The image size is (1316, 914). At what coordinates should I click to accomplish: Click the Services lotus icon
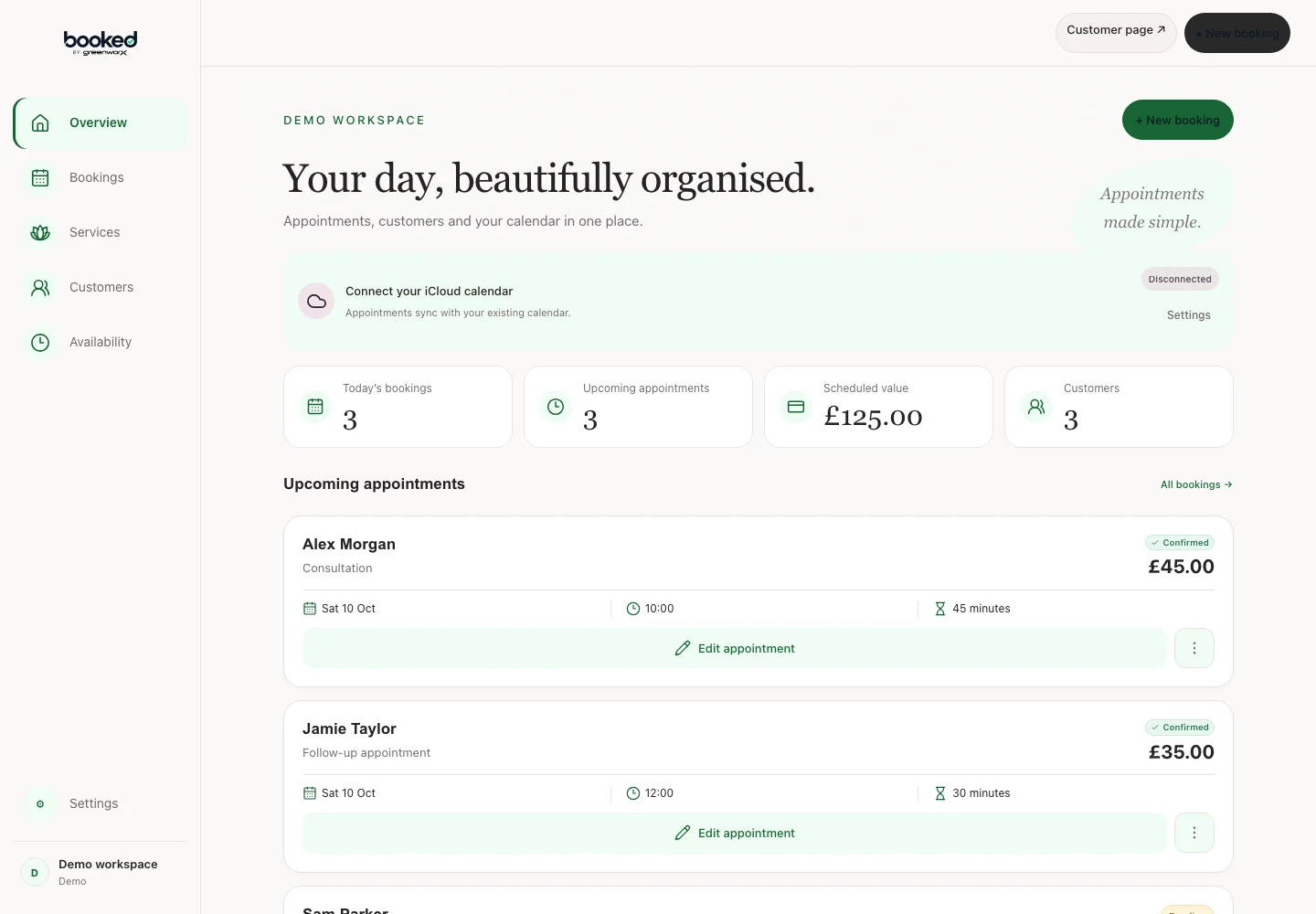40,232
